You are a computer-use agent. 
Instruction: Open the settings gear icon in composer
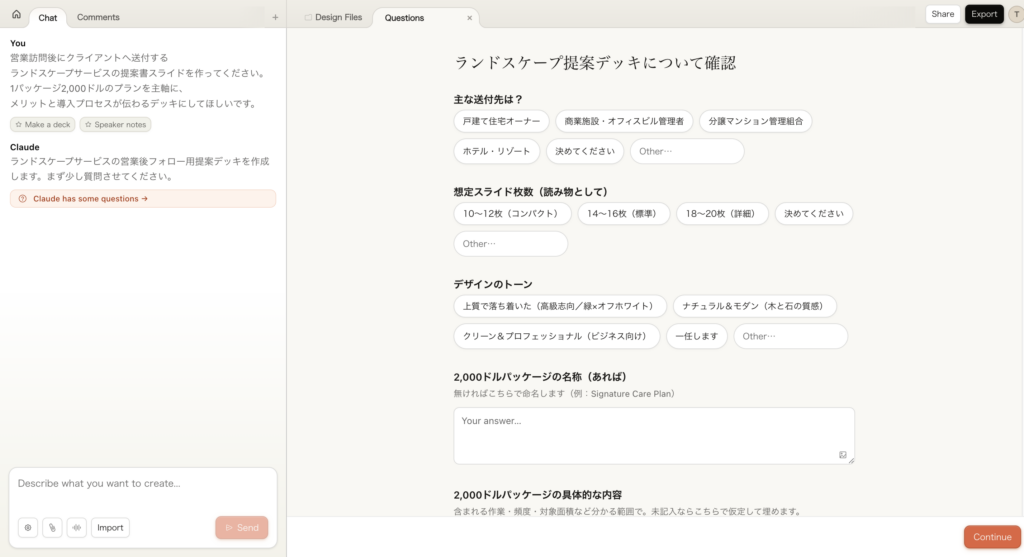(x=28, y=527)
